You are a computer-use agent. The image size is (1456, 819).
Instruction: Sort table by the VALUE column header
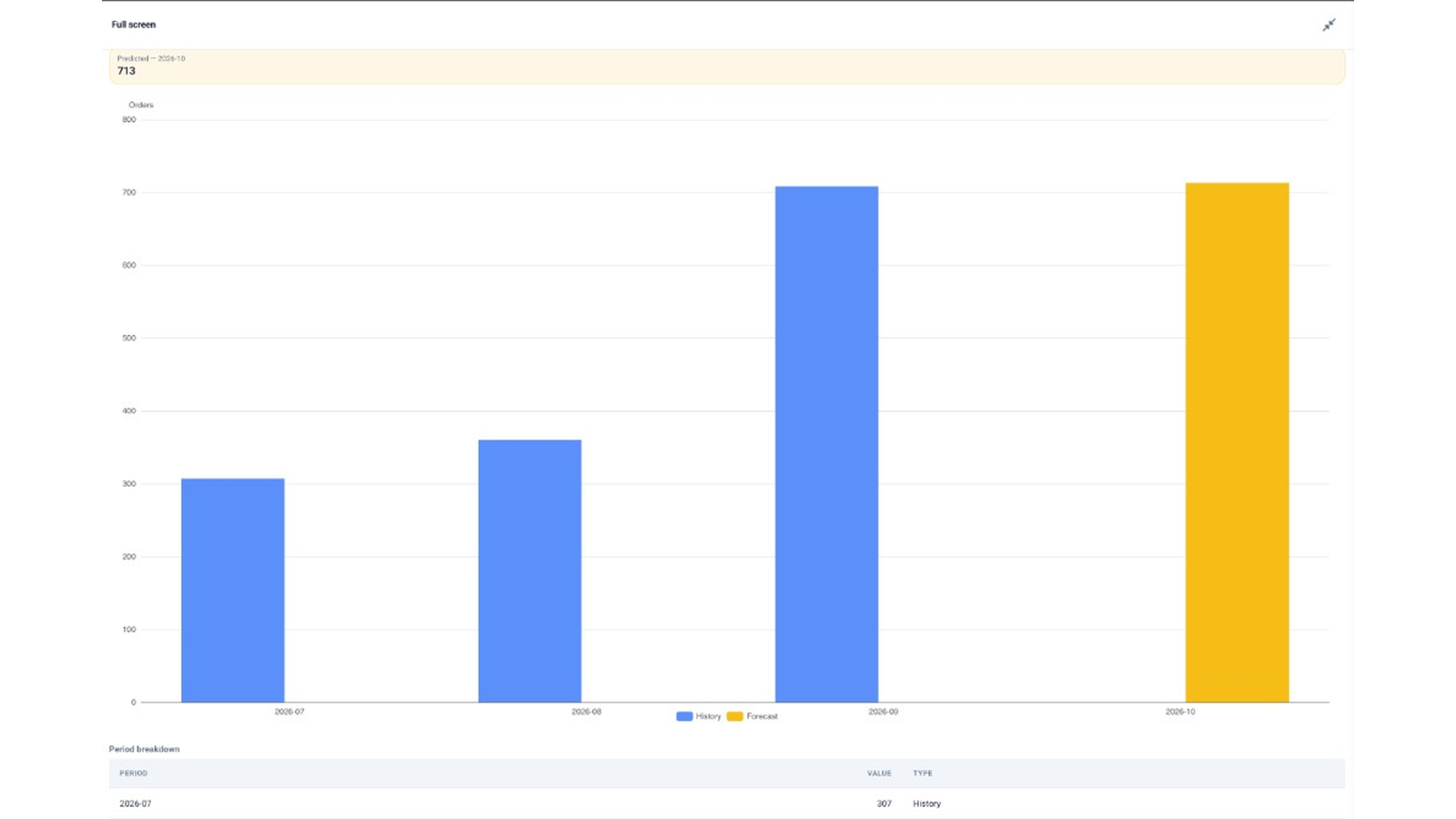coord(879,773)
